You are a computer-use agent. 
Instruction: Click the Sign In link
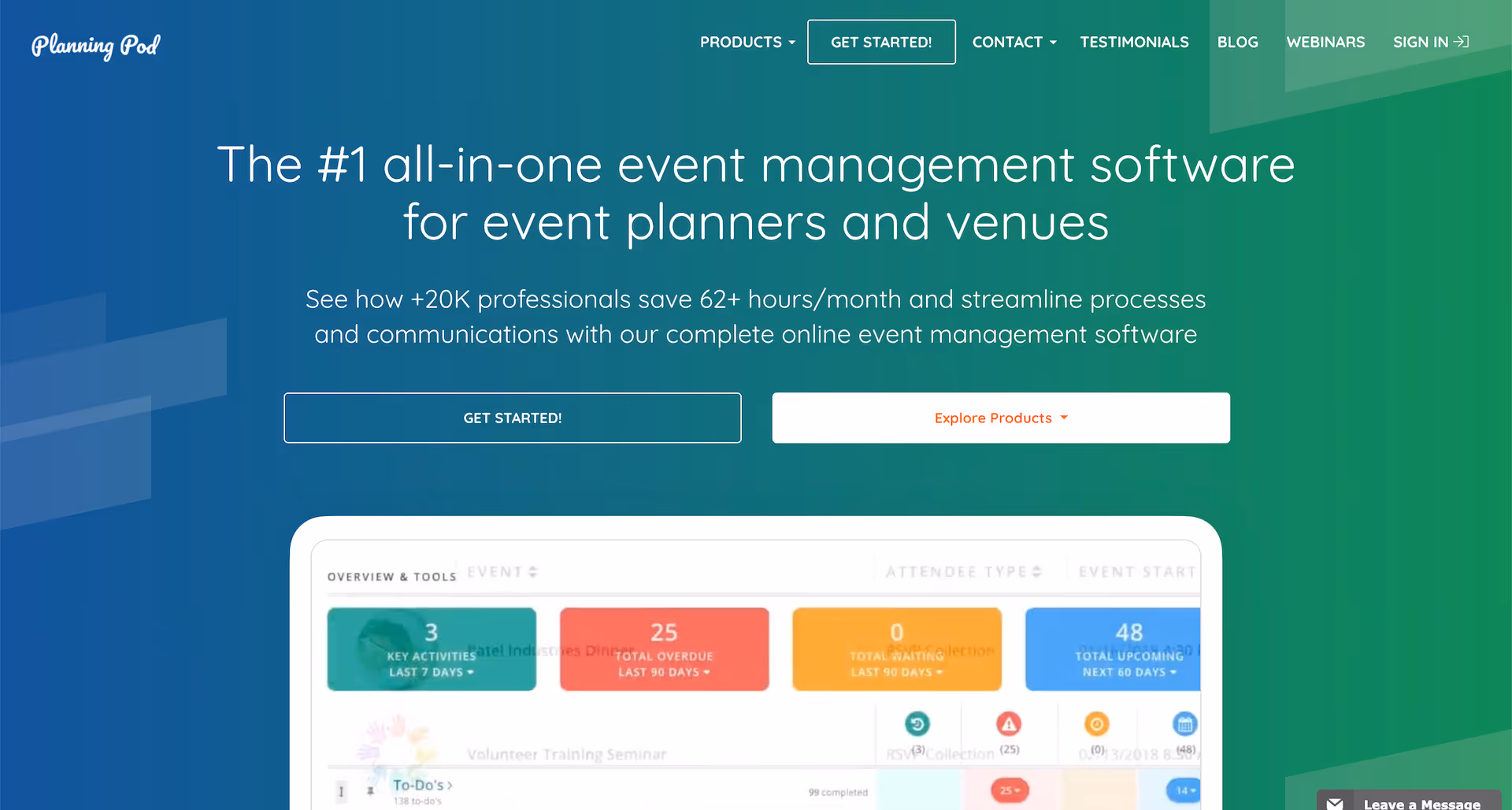click(1431, 42)
